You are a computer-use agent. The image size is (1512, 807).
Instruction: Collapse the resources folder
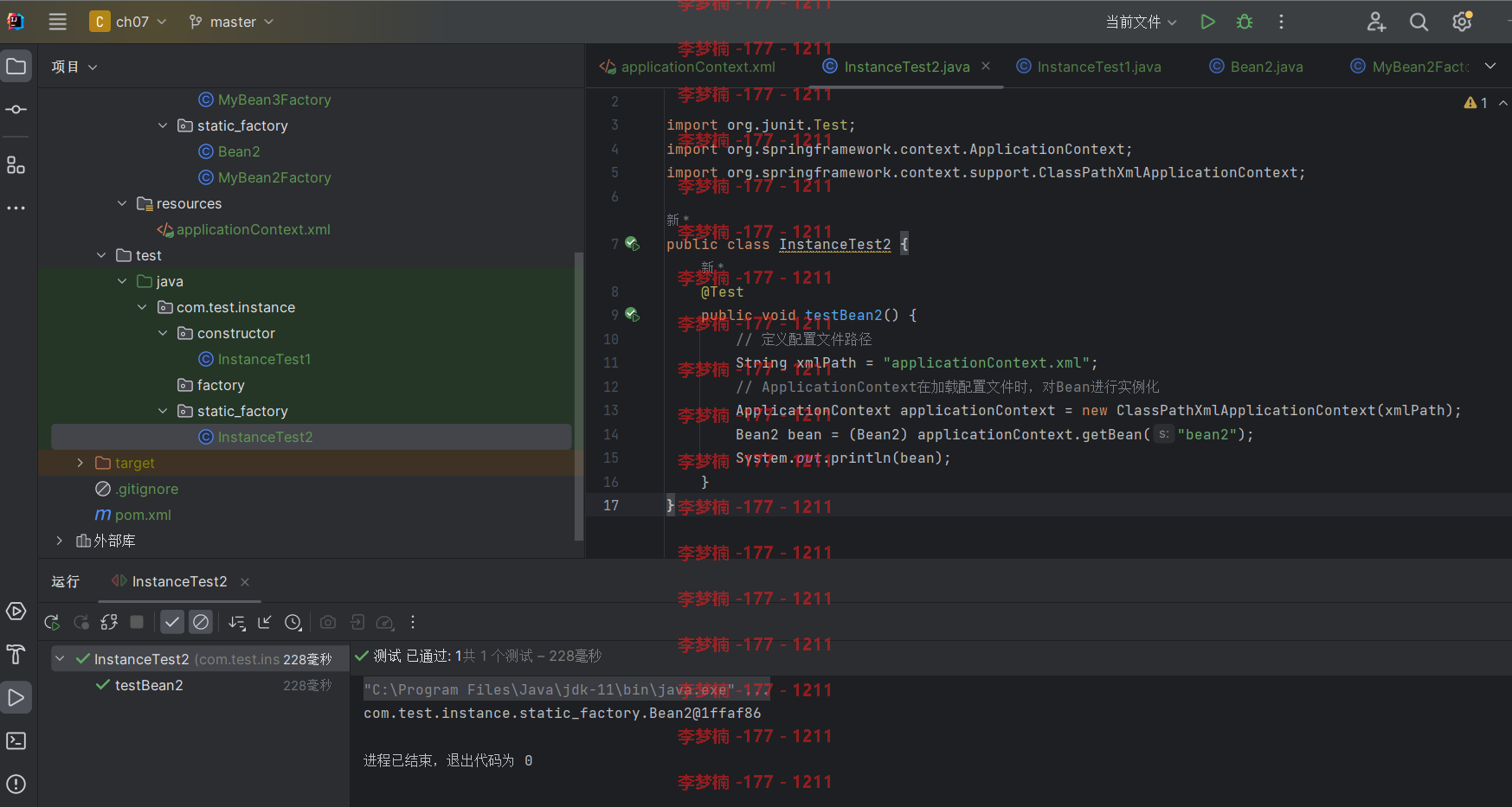coord(122,203)
